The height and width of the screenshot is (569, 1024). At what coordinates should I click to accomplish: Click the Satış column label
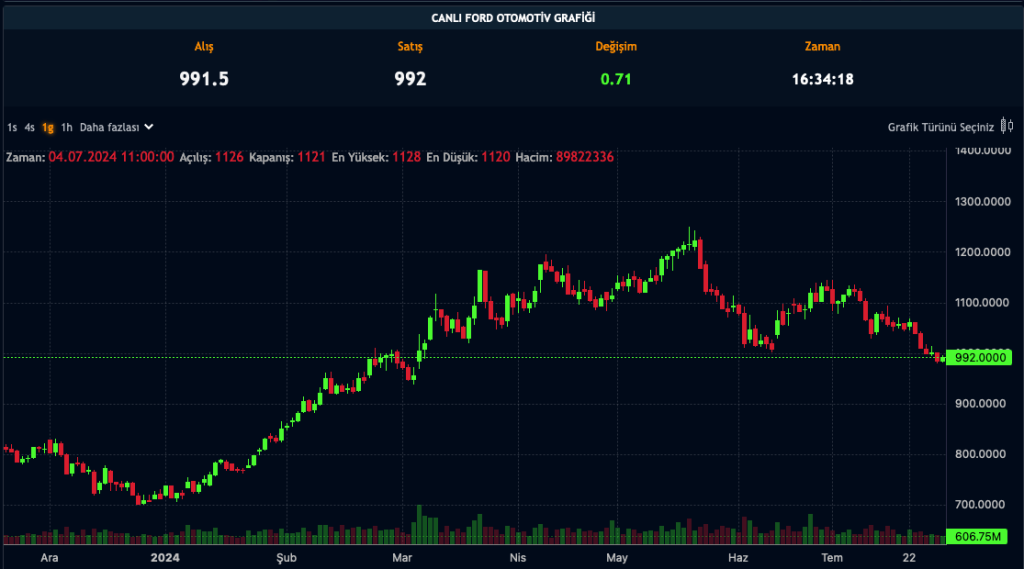(410, 46)
